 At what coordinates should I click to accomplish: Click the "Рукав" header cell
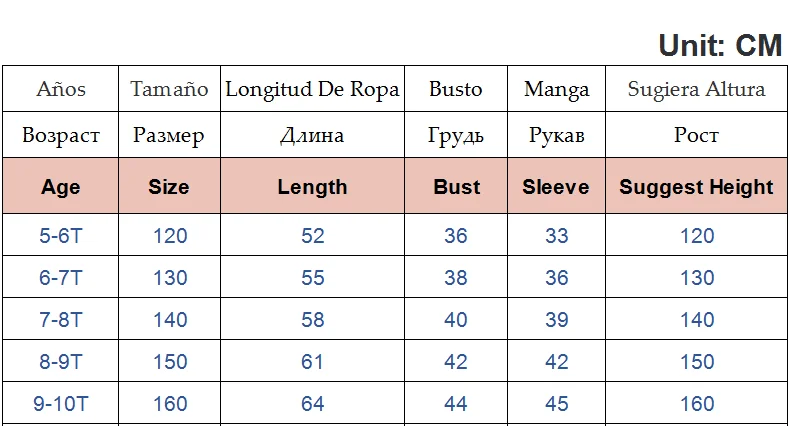click(556, 135)
